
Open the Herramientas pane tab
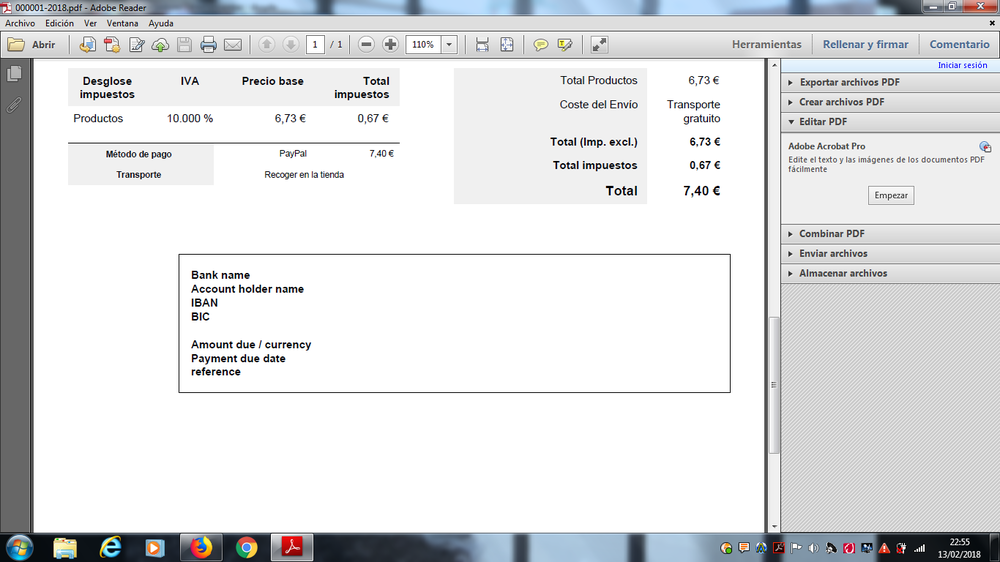click(767, 45)
